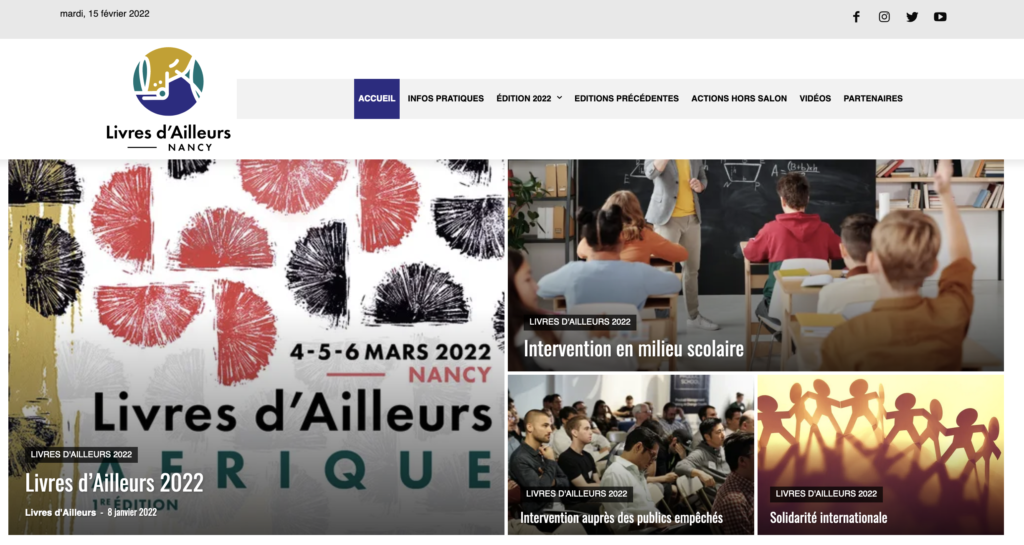Open the Éditions Précédentes menu item
Screen dimensions: 1024x545
pos(627,99)
